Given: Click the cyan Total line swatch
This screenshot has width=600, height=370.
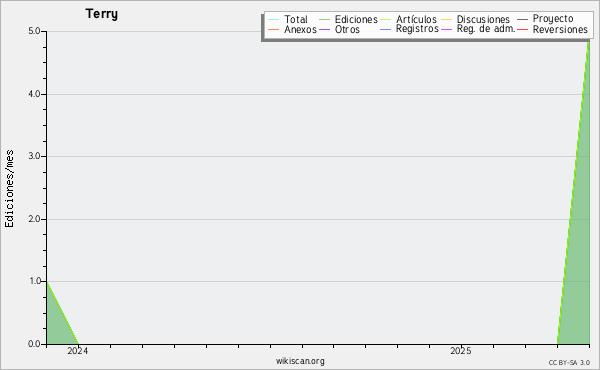Looking at the screenshot, I should point(274,20).
